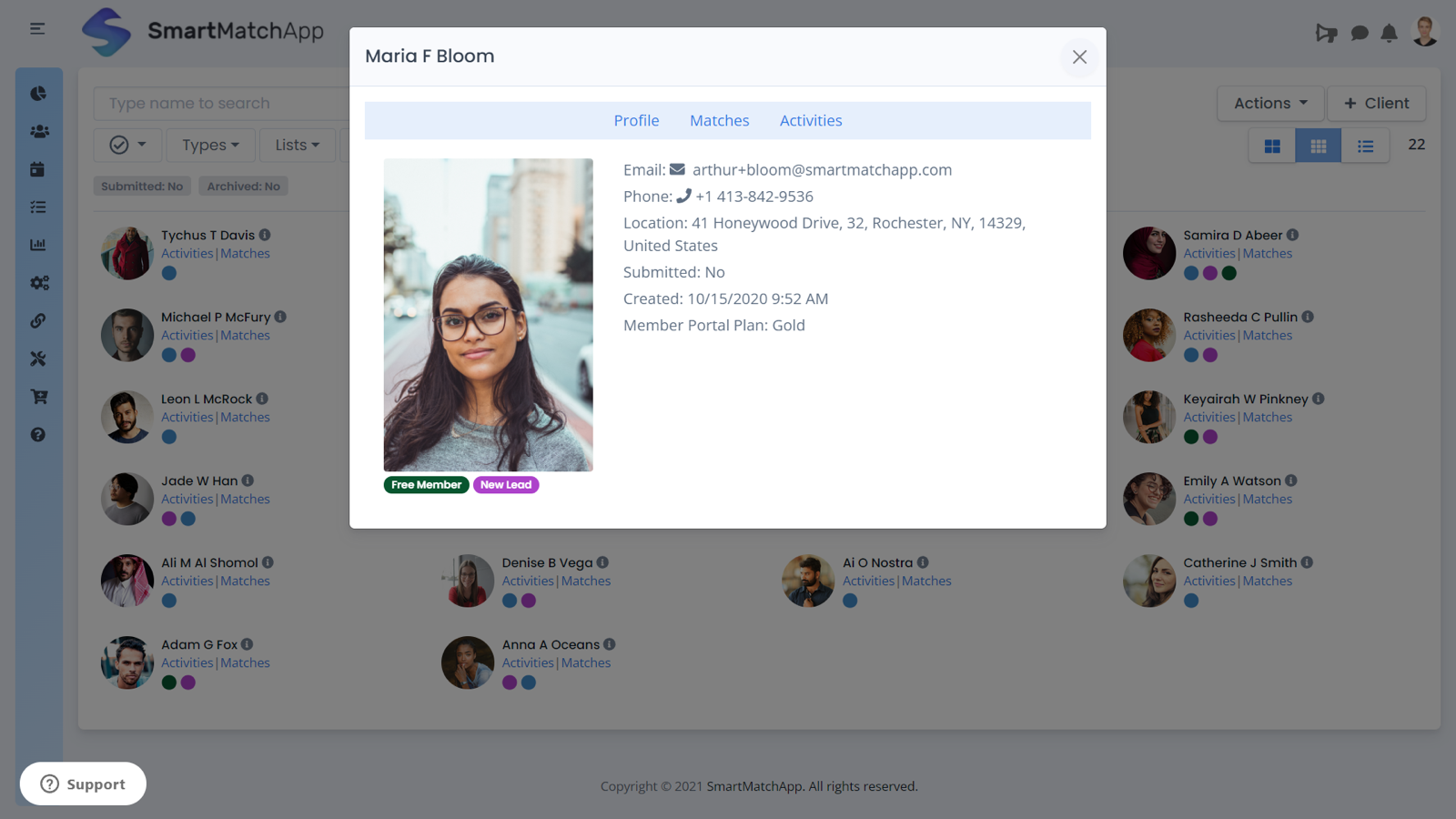Open the shopping cart icon in the sidebar
The image size is (1456, 819).
point(38,396)
